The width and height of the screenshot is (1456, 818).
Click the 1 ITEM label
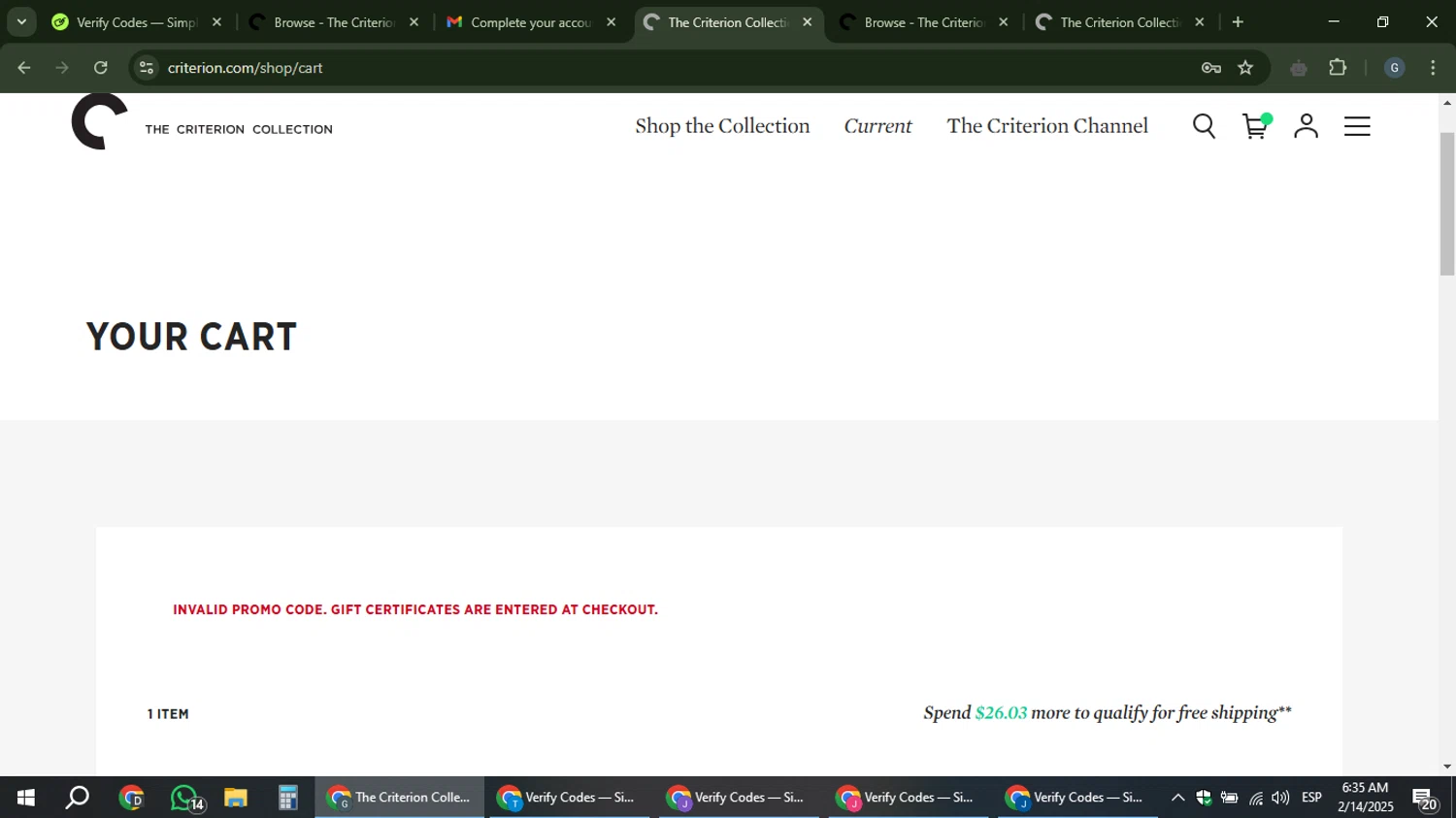point(168,714)
